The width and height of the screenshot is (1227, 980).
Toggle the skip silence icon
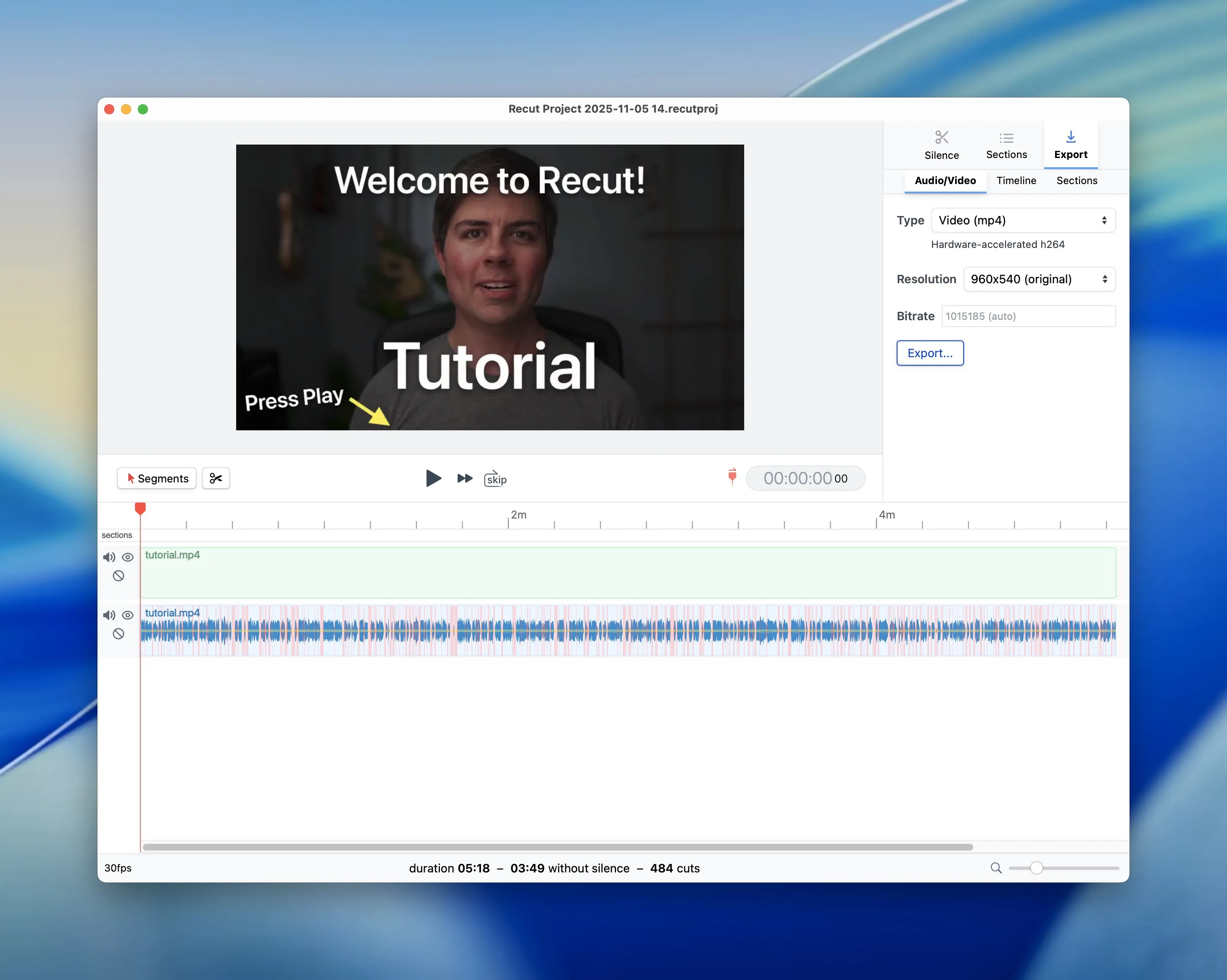pos(495,479)
